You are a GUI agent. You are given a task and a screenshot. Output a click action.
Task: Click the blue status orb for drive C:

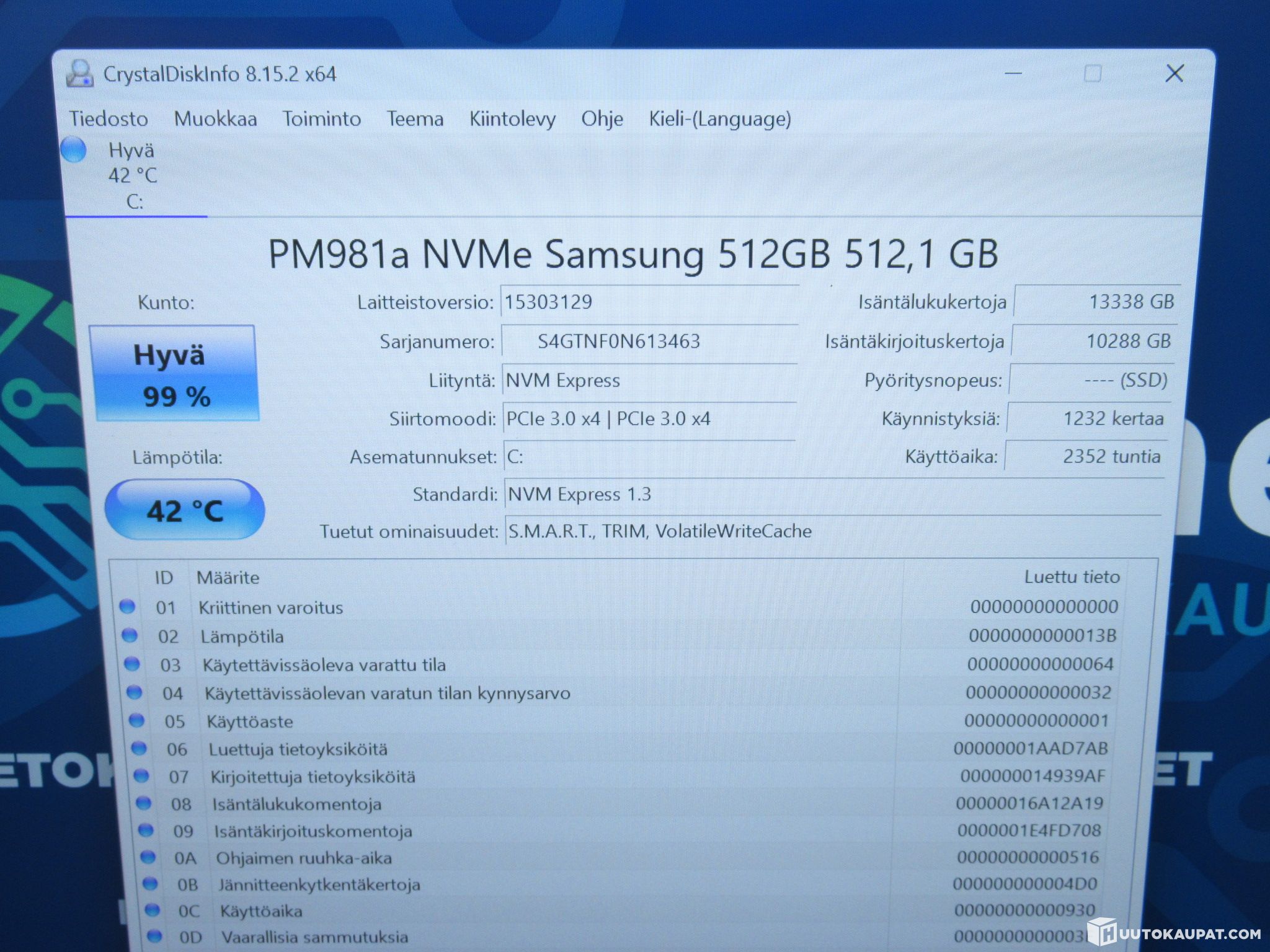74,150
